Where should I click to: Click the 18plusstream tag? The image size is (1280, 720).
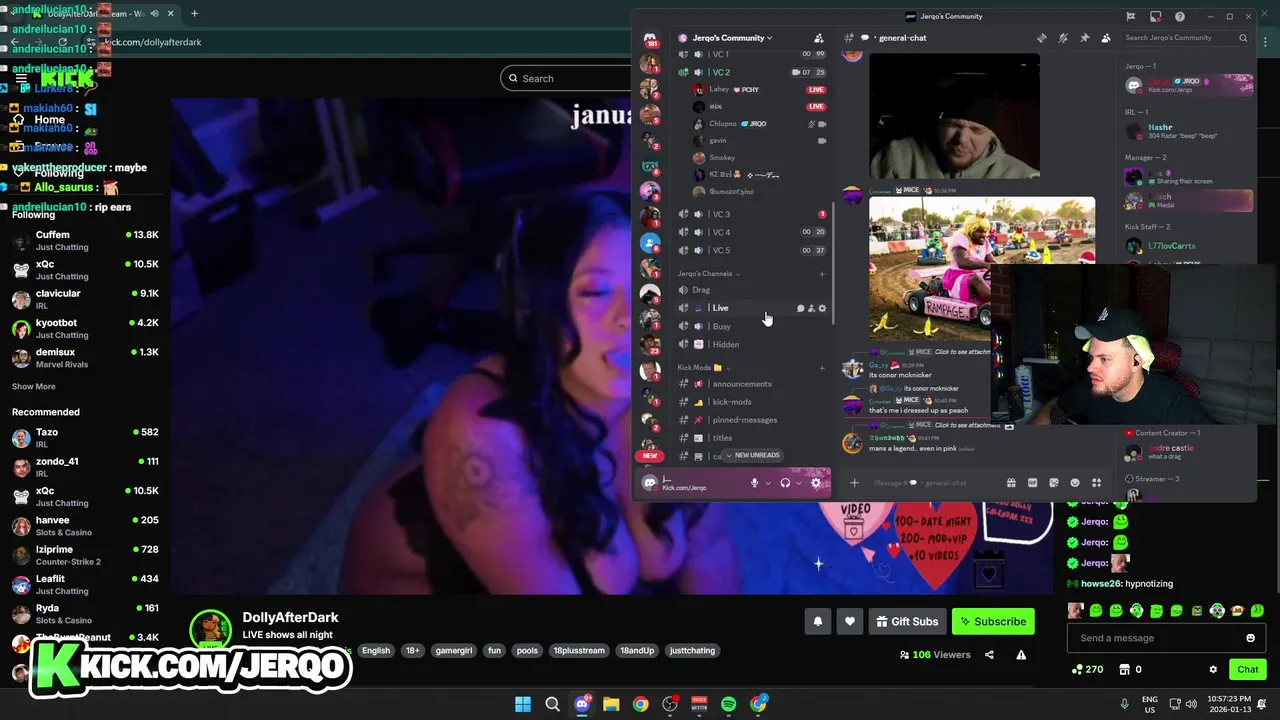579,651
